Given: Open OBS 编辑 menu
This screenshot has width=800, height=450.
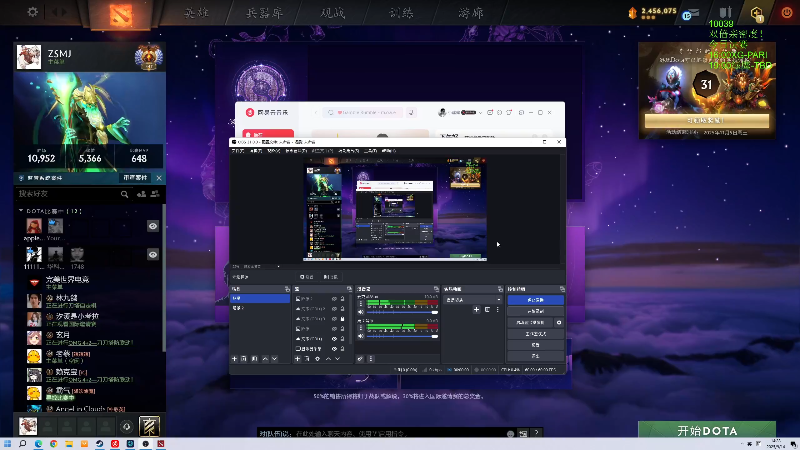Looking at the screenshot, I should coord(256,151).
